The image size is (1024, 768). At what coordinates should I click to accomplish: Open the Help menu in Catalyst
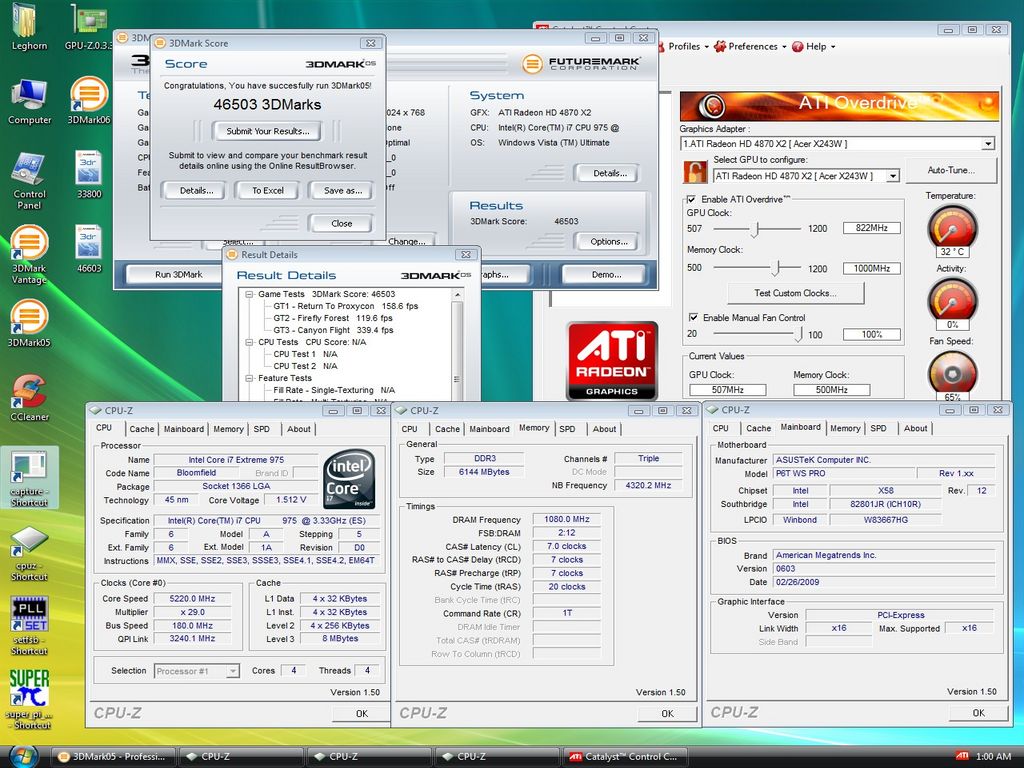pyautogui.click(x=814, y=46)
